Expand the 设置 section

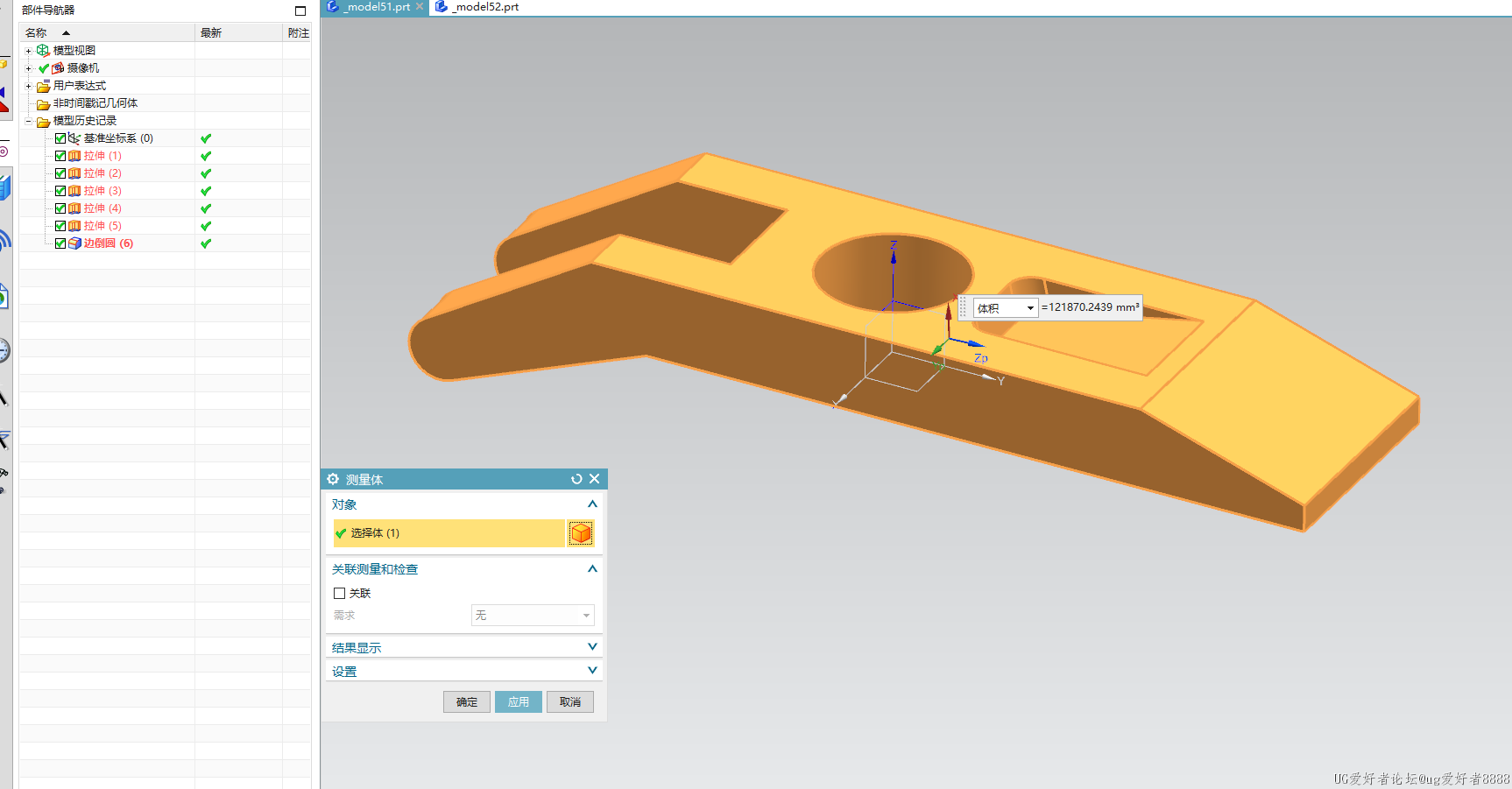click(592, 670)
